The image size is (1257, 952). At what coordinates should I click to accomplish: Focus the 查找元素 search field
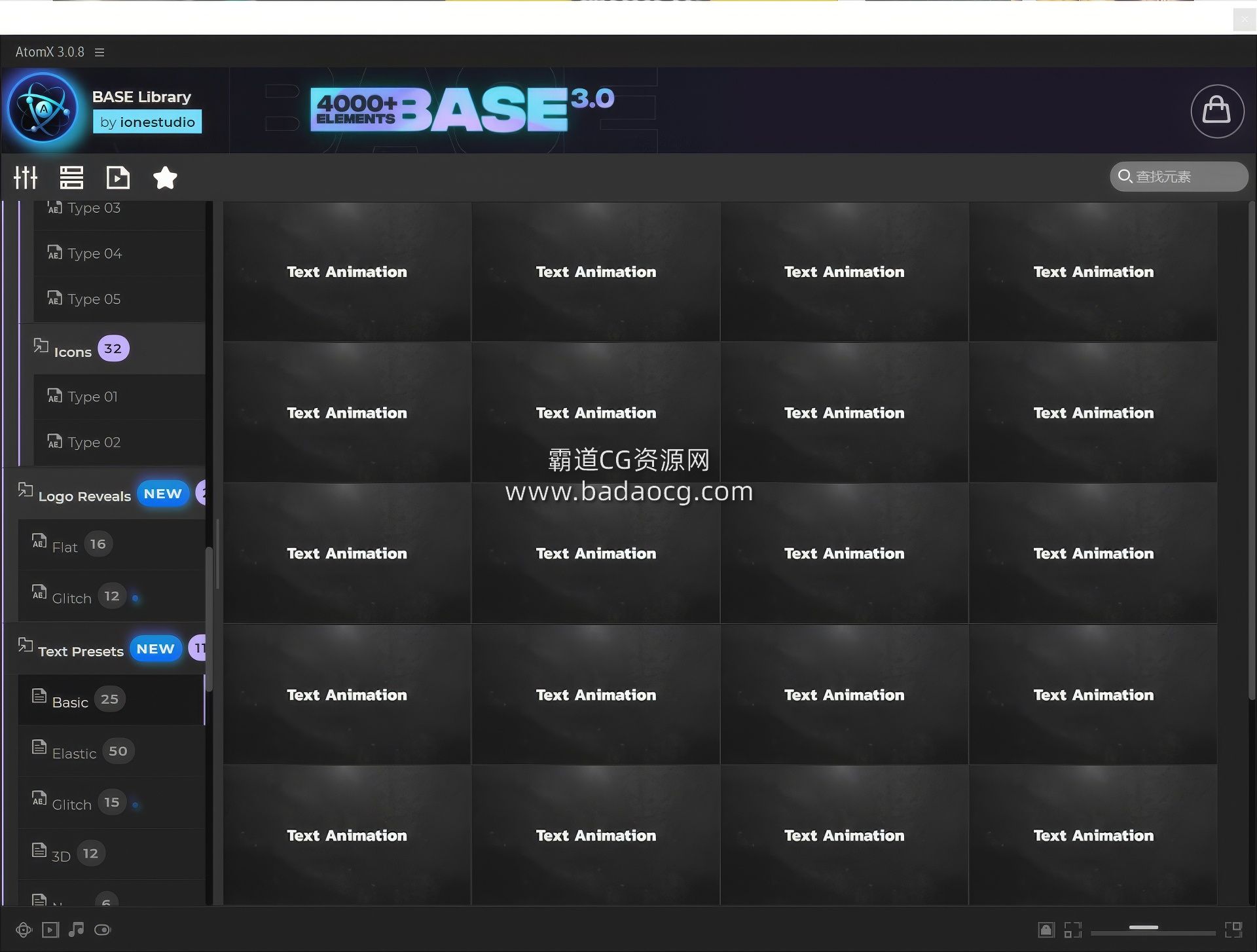coord(1178,177)
